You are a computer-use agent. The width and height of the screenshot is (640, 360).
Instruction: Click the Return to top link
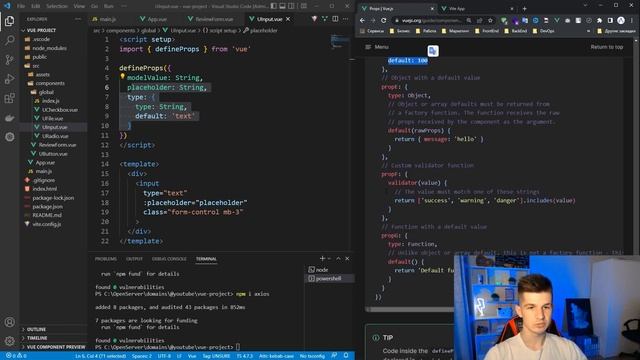[607, 47]
